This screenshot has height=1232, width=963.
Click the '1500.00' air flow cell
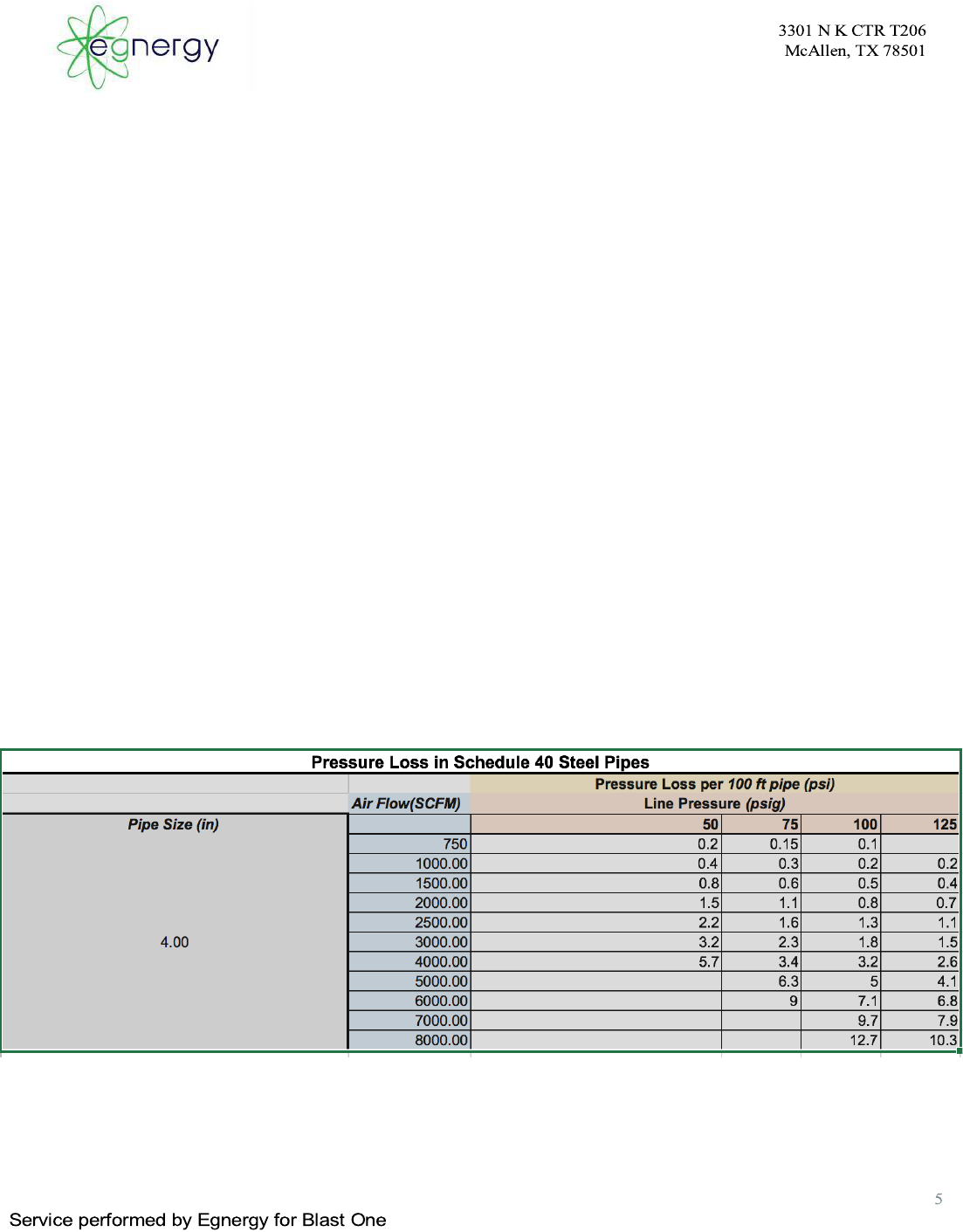pyautogui.click(x=409, y=884)
